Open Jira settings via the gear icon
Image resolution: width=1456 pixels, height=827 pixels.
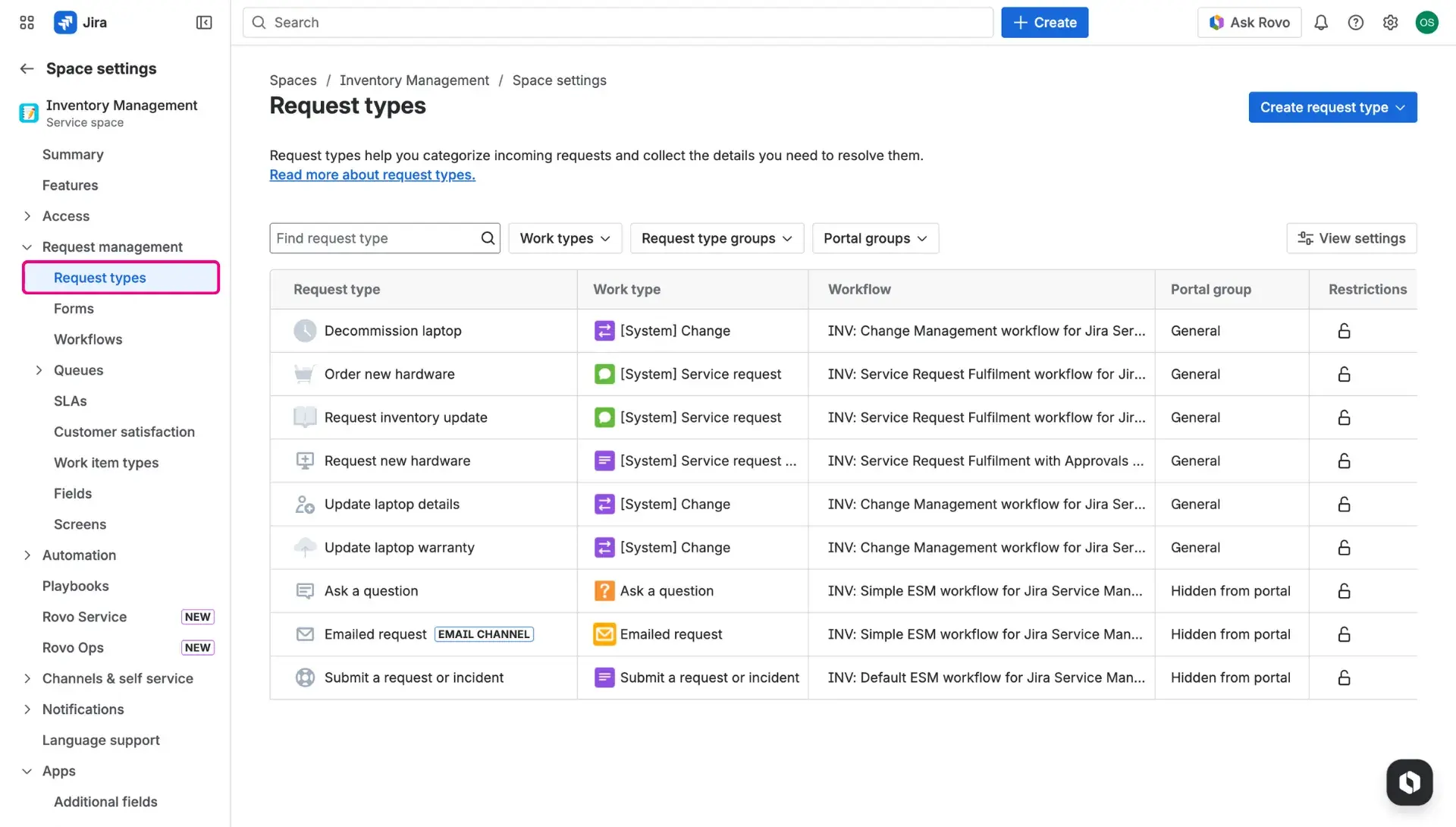click(1390, 22)
